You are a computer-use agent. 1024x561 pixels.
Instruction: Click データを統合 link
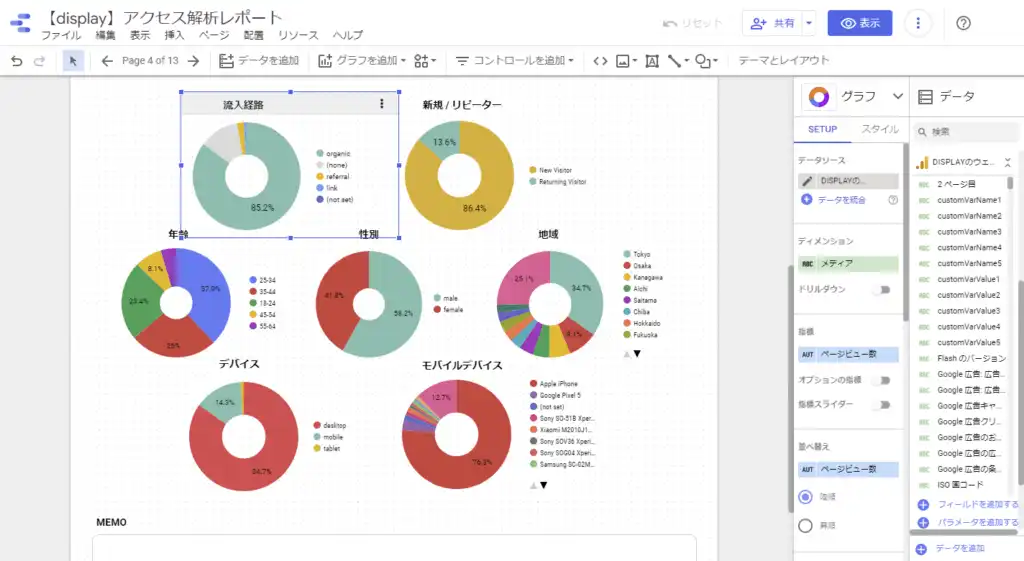841,200
